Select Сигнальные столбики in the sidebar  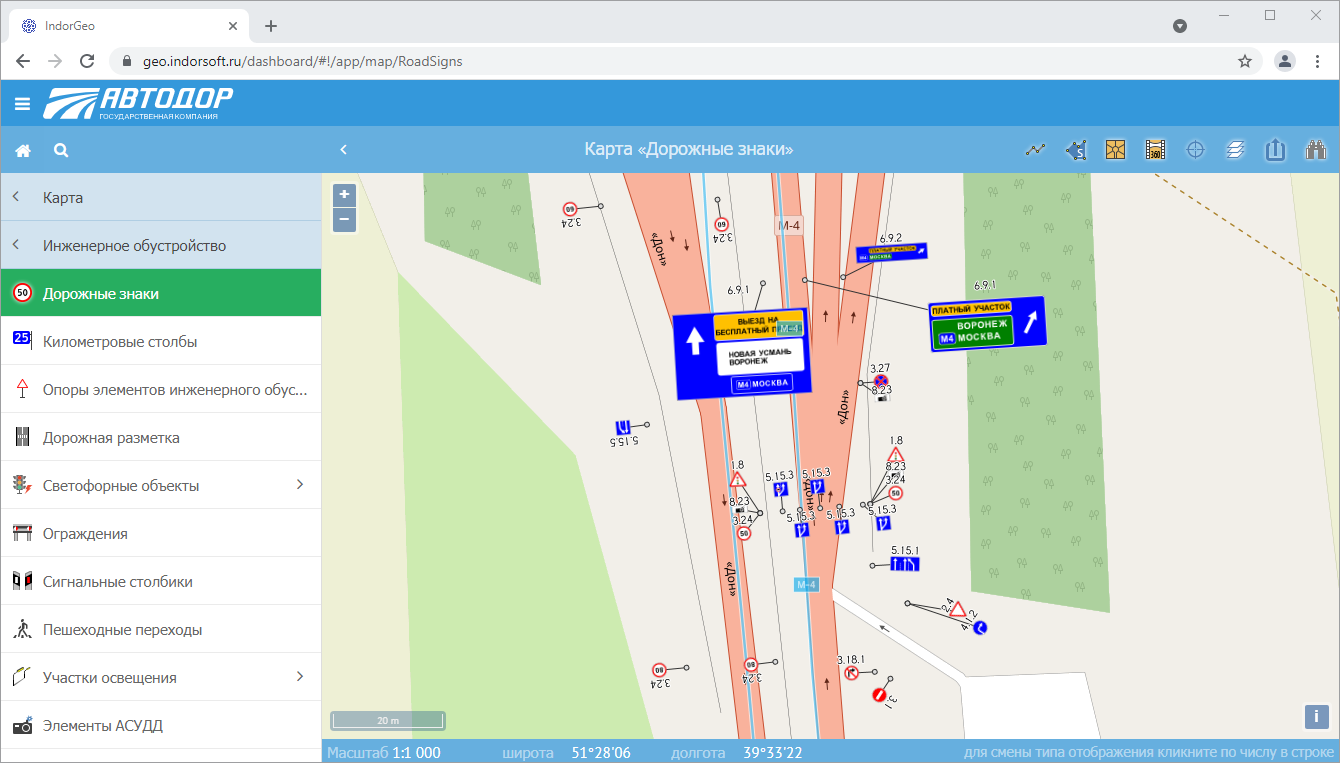coord(161,581)
